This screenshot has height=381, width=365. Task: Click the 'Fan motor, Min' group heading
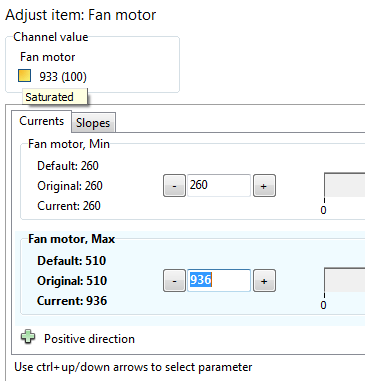pyautogui.click(x=69, y=144)
